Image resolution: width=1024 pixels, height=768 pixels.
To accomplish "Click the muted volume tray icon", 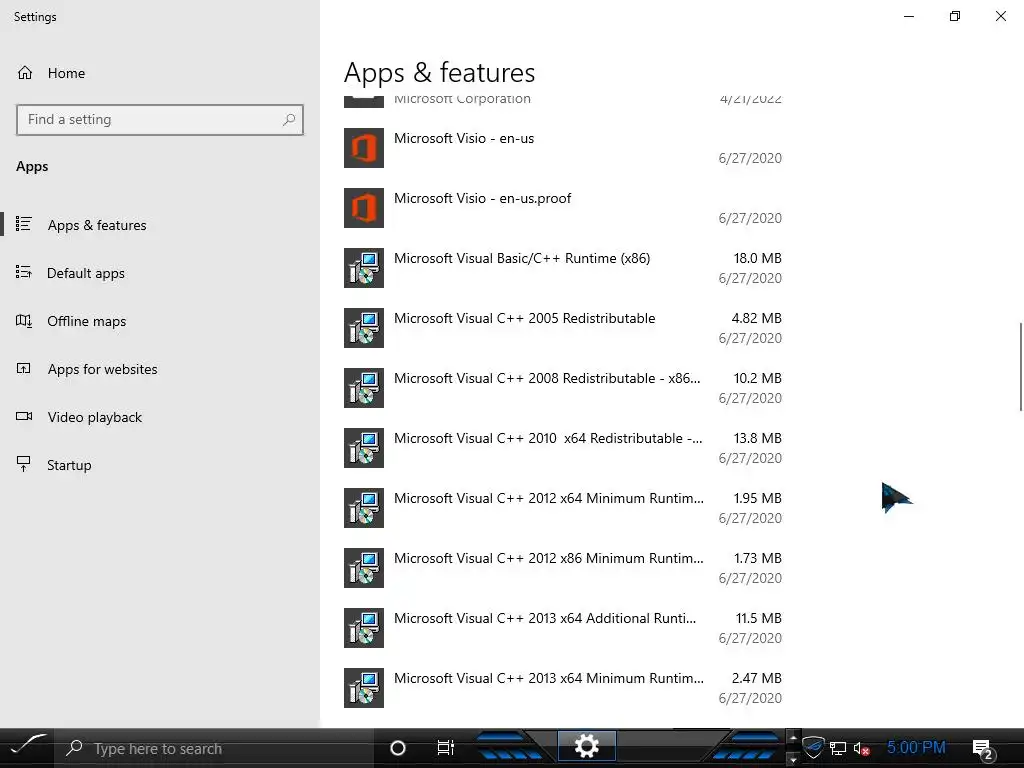I will click(x=861, y=748).
